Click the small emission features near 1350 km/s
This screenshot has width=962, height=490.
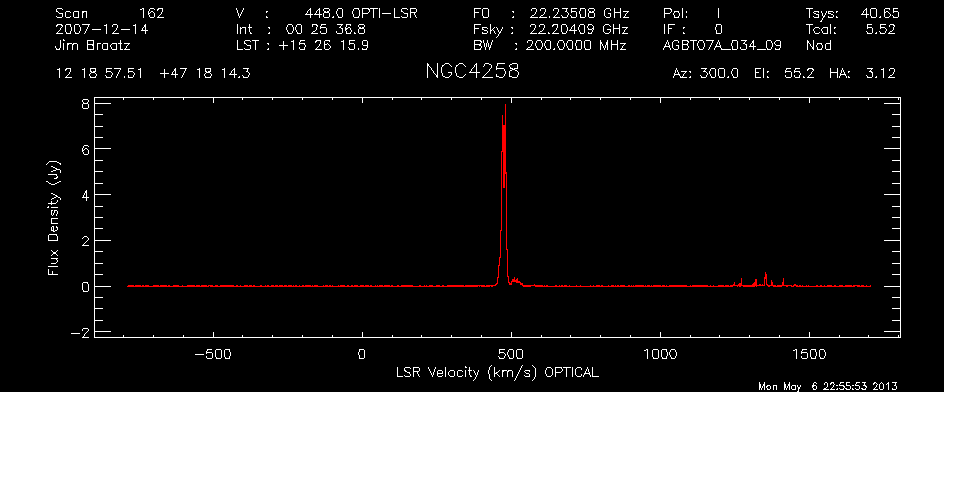(x=765, y=279)
